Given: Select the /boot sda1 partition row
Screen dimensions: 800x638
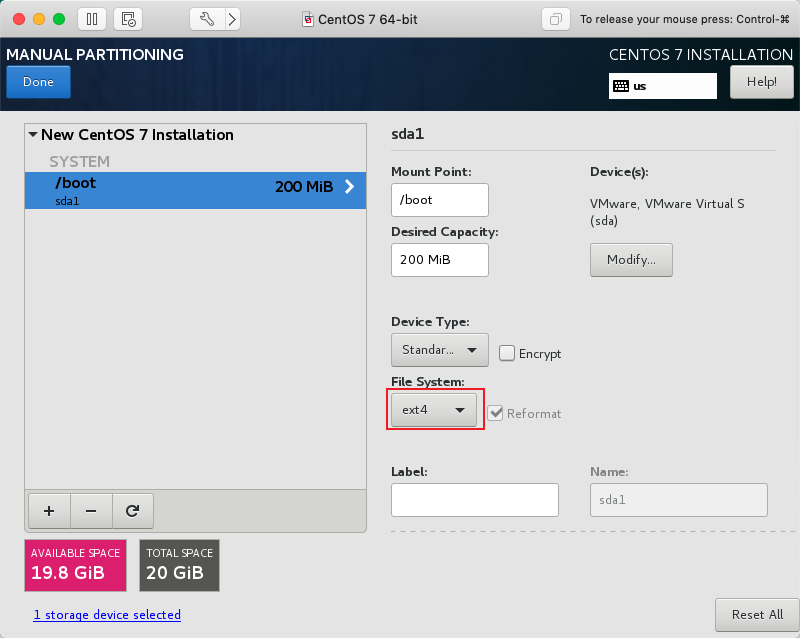Looking at the screenshot, I should click(x=195, y=190).
